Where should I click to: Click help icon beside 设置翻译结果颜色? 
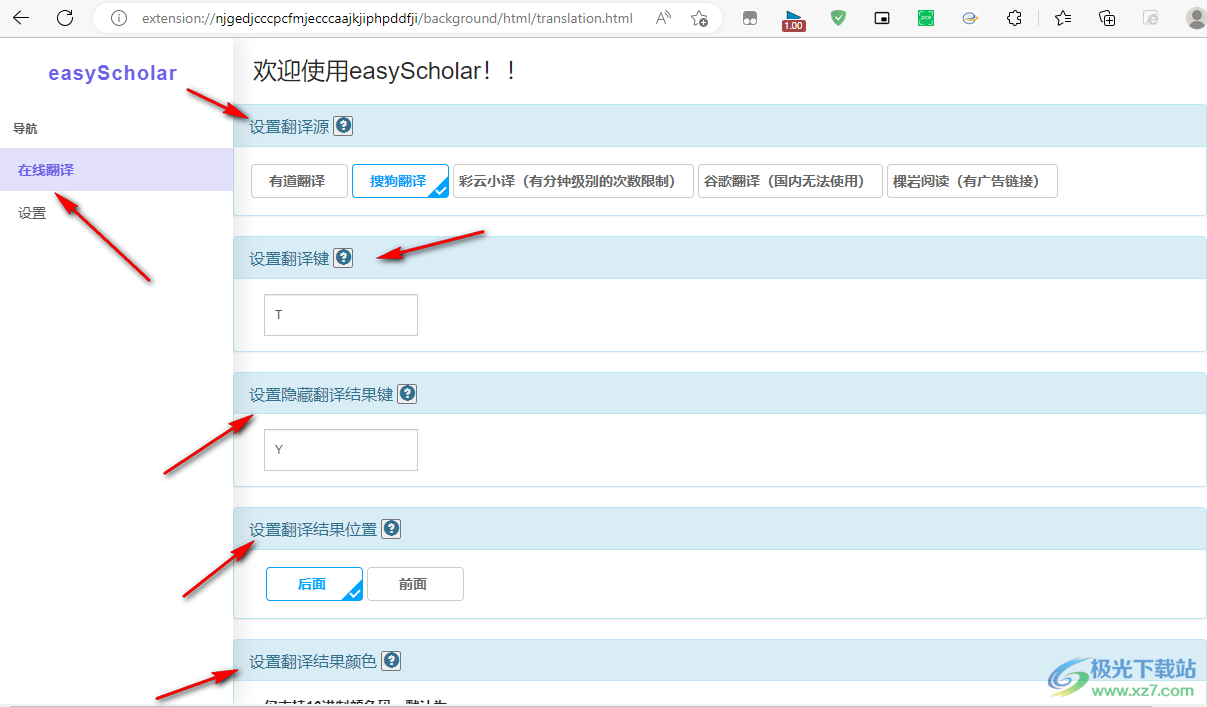pos(391,661)
